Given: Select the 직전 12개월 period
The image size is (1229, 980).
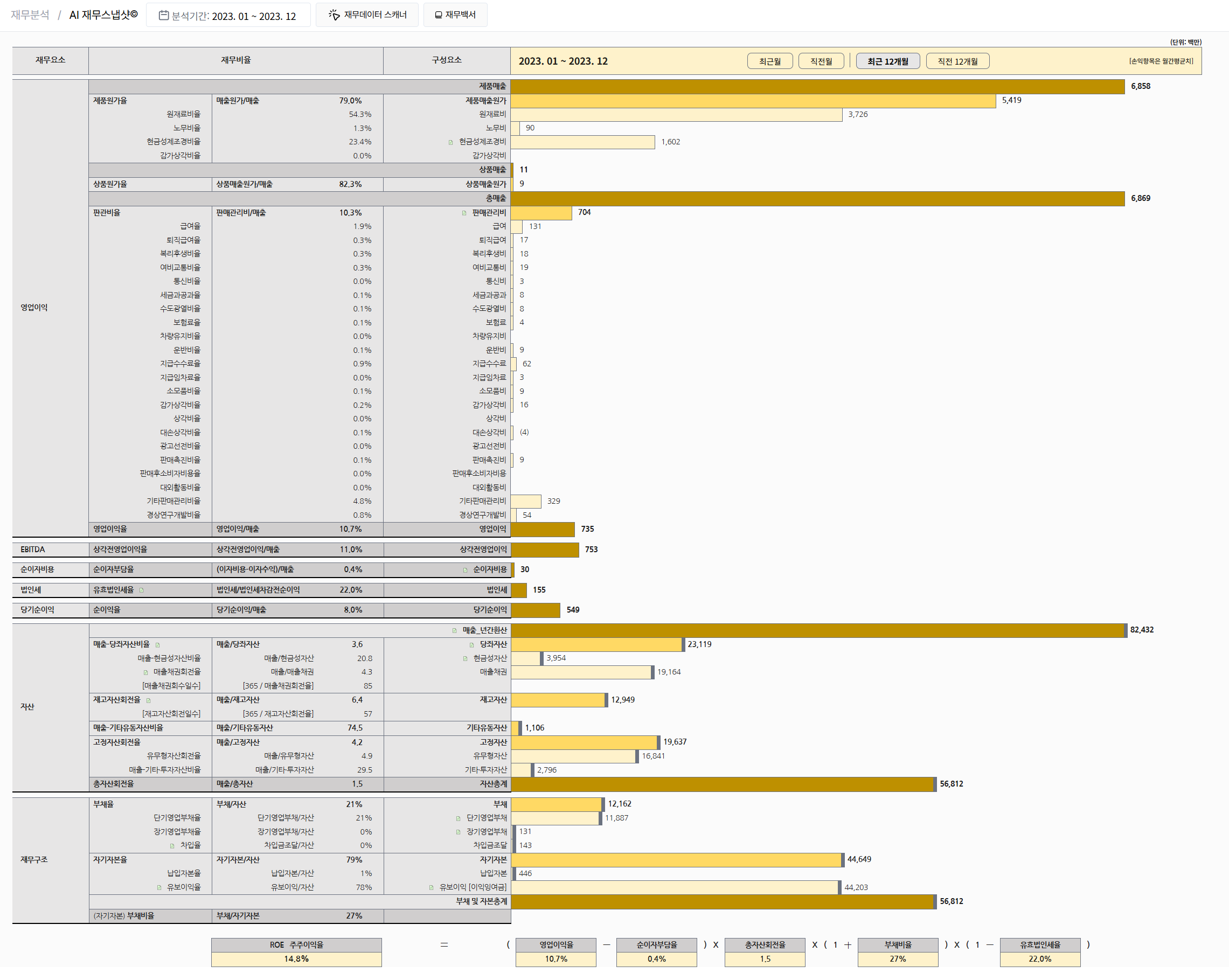Looking at the screenshot, I should (957, 61).
